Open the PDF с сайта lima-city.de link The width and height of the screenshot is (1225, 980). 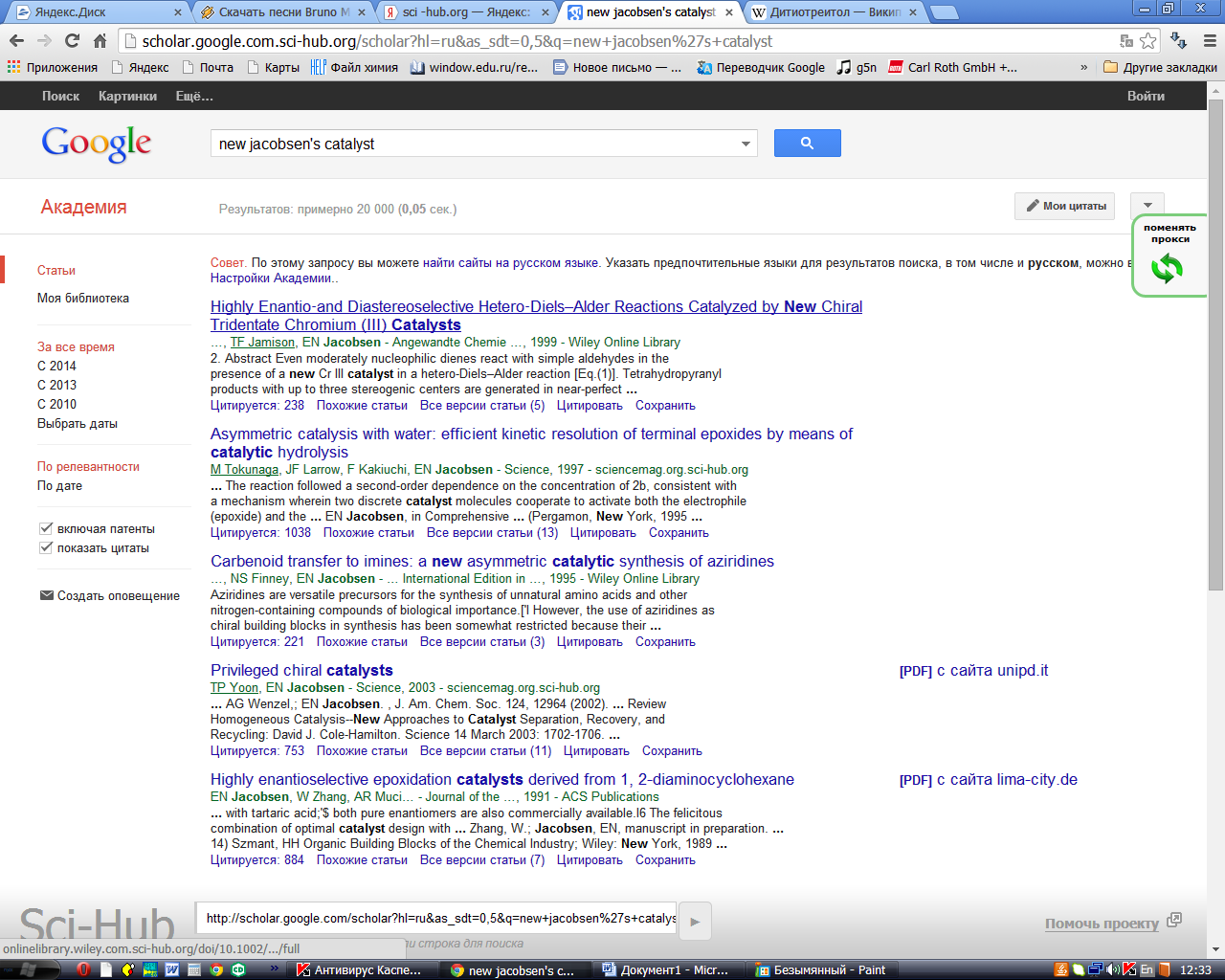click(988, 779)
